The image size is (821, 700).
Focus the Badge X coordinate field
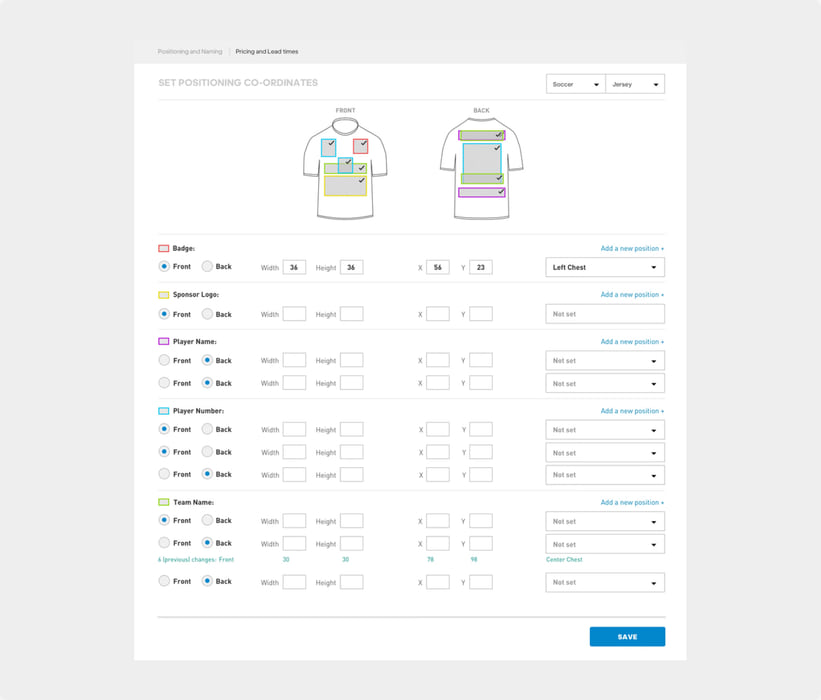[438, 267]
